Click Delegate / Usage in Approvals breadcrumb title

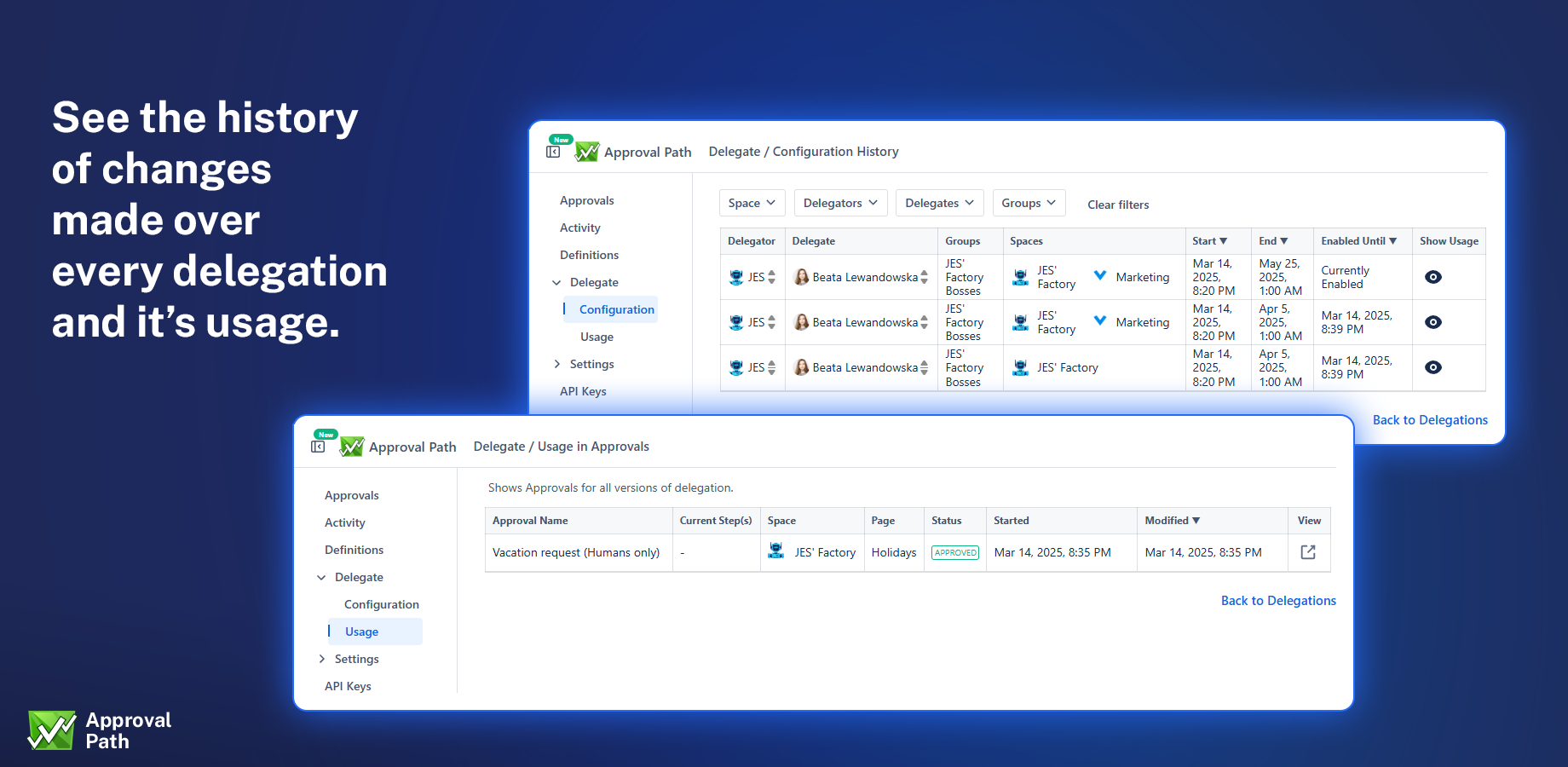pyautogui.click(x=562, y=447)
